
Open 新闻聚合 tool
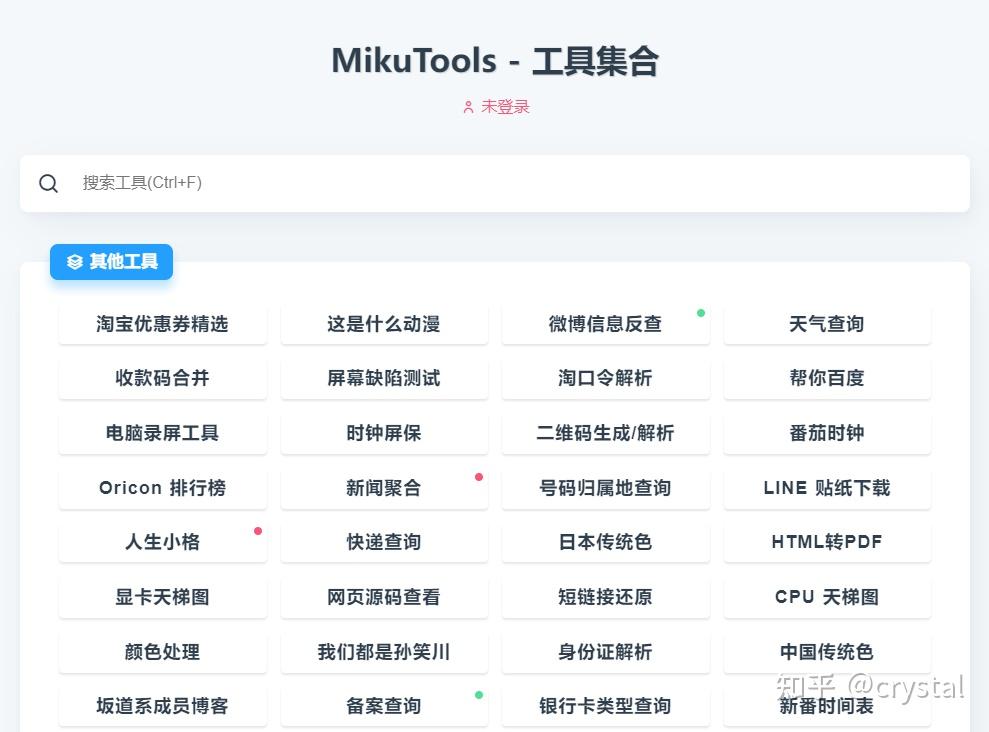tap(384, 488)
